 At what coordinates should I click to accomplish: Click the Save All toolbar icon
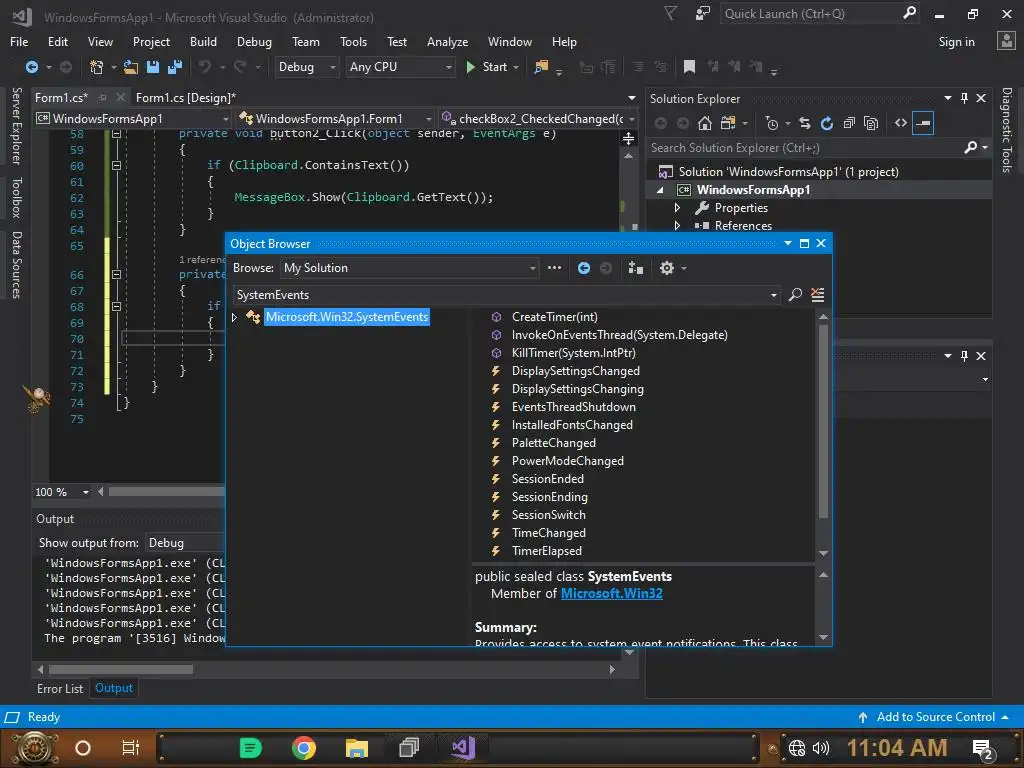point(175,67)
